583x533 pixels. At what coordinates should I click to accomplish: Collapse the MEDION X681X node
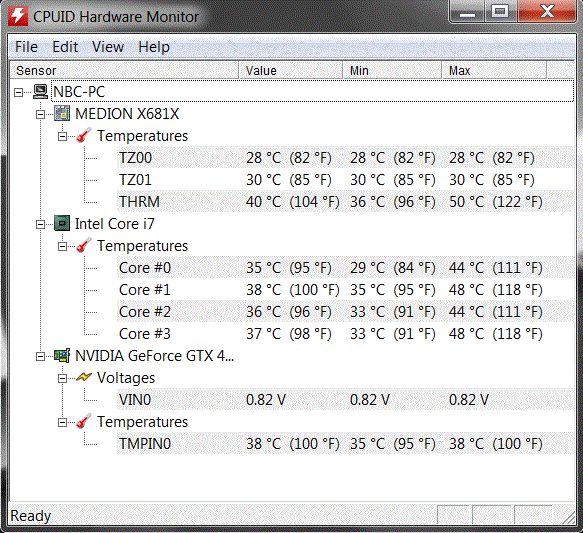(x=40, y=114)
